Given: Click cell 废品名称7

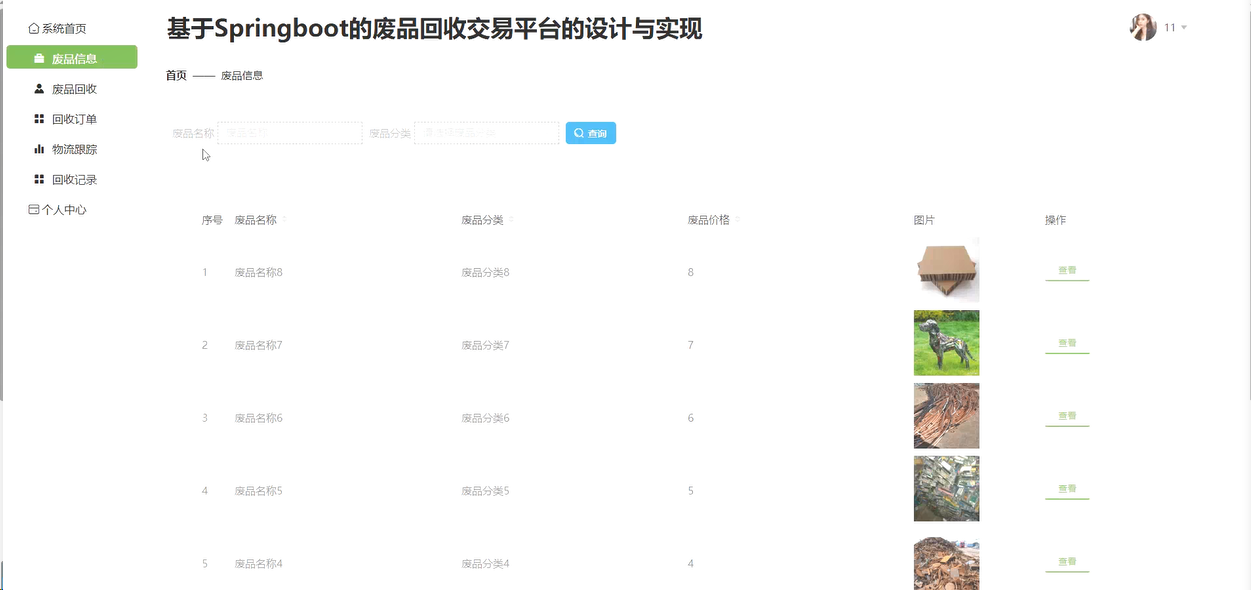Looking at the screenshot, I should click(x=259, y=345).
